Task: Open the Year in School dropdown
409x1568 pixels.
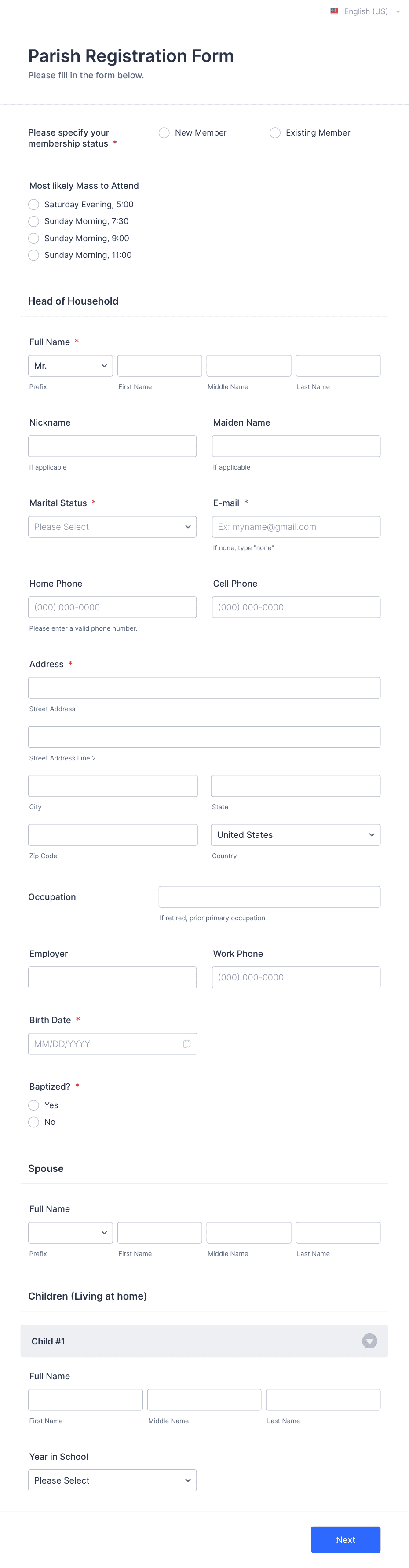Action: pyautogui.click(x=112, y=1480)
